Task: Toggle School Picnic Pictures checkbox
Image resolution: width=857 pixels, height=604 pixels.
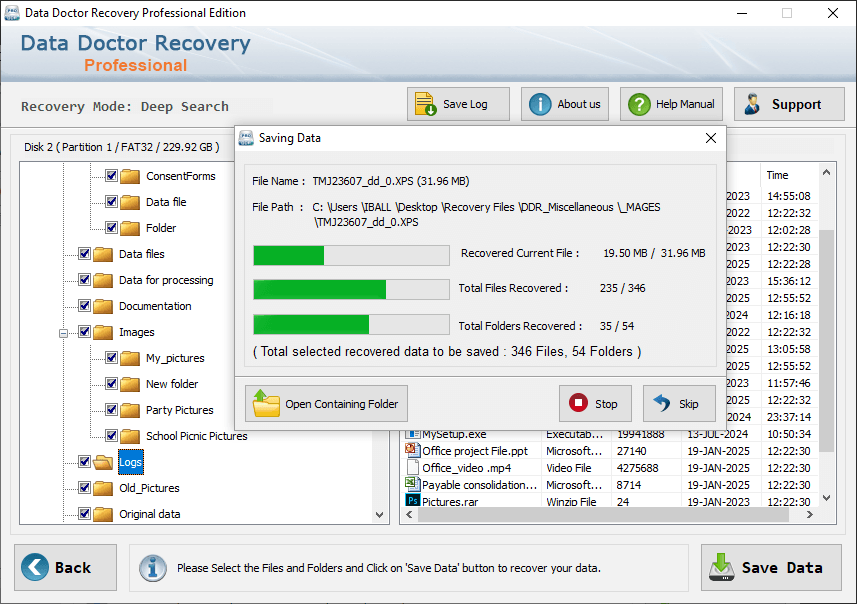Action: coord(111,436)
